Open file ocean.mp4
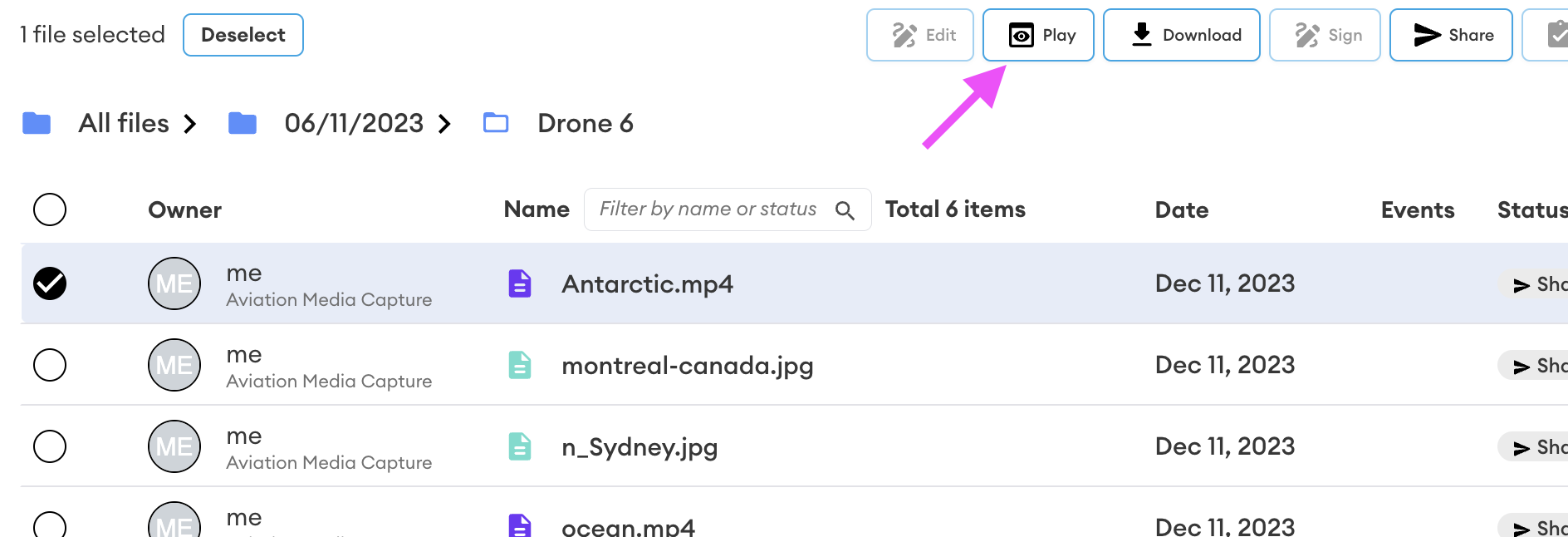The image size is (1568, 537). 628,527
